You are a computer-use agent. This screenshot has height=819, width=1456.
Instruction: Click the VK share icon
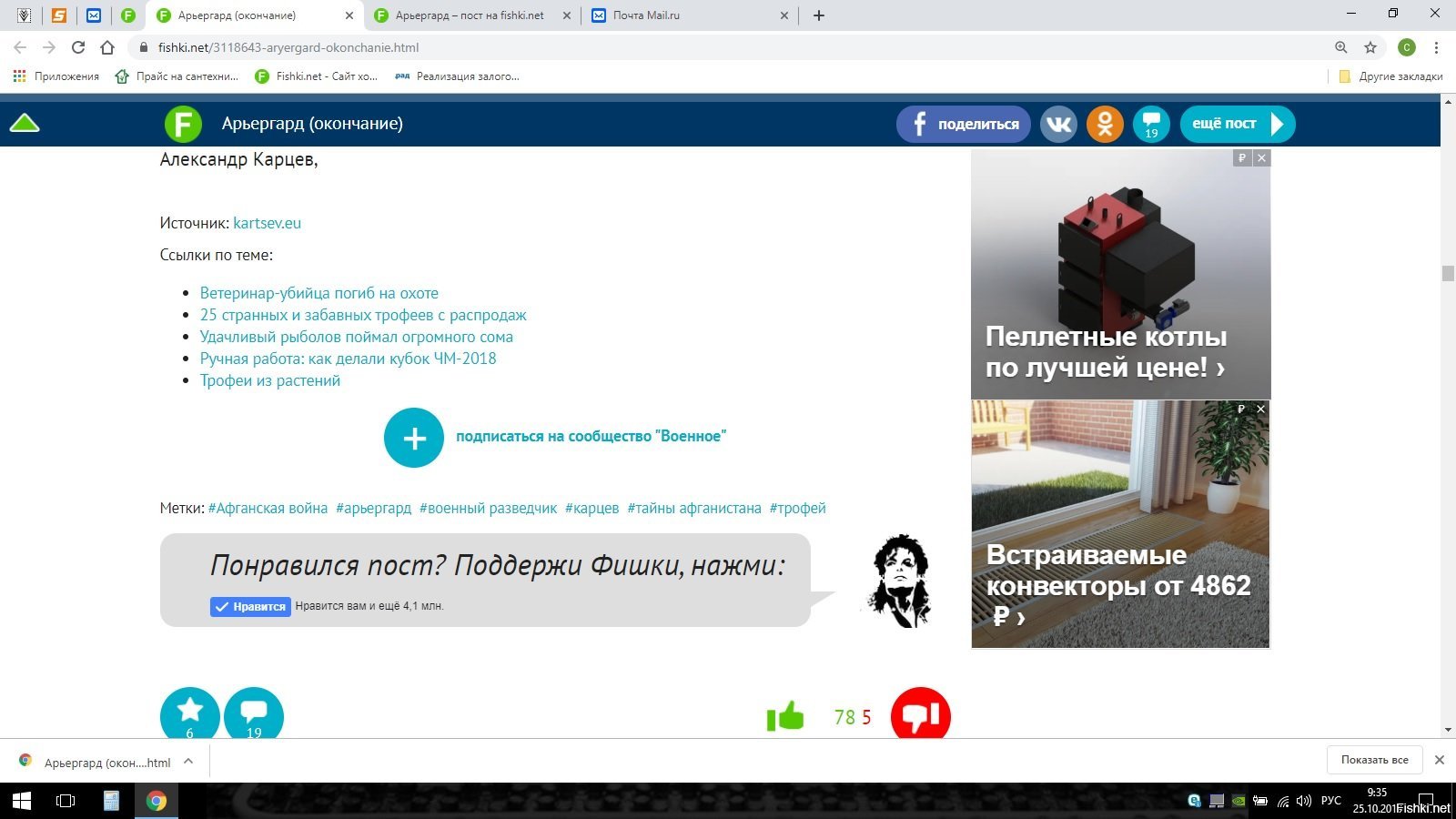click(1058, 124)
